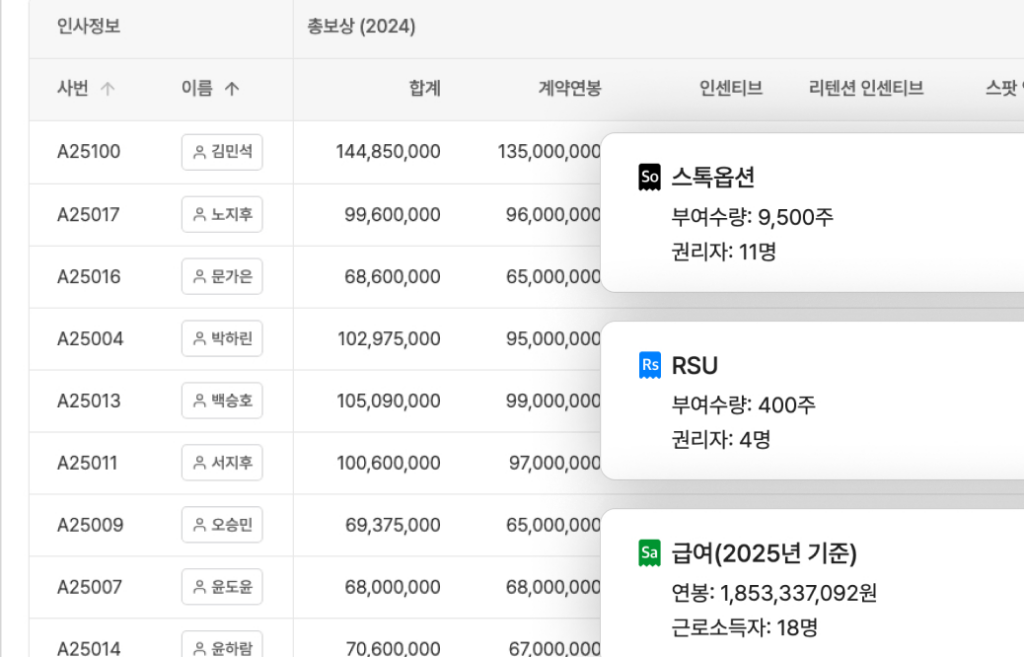Click the blue Rs RSU icon
Screen dimensions: 1024x657
649,366
